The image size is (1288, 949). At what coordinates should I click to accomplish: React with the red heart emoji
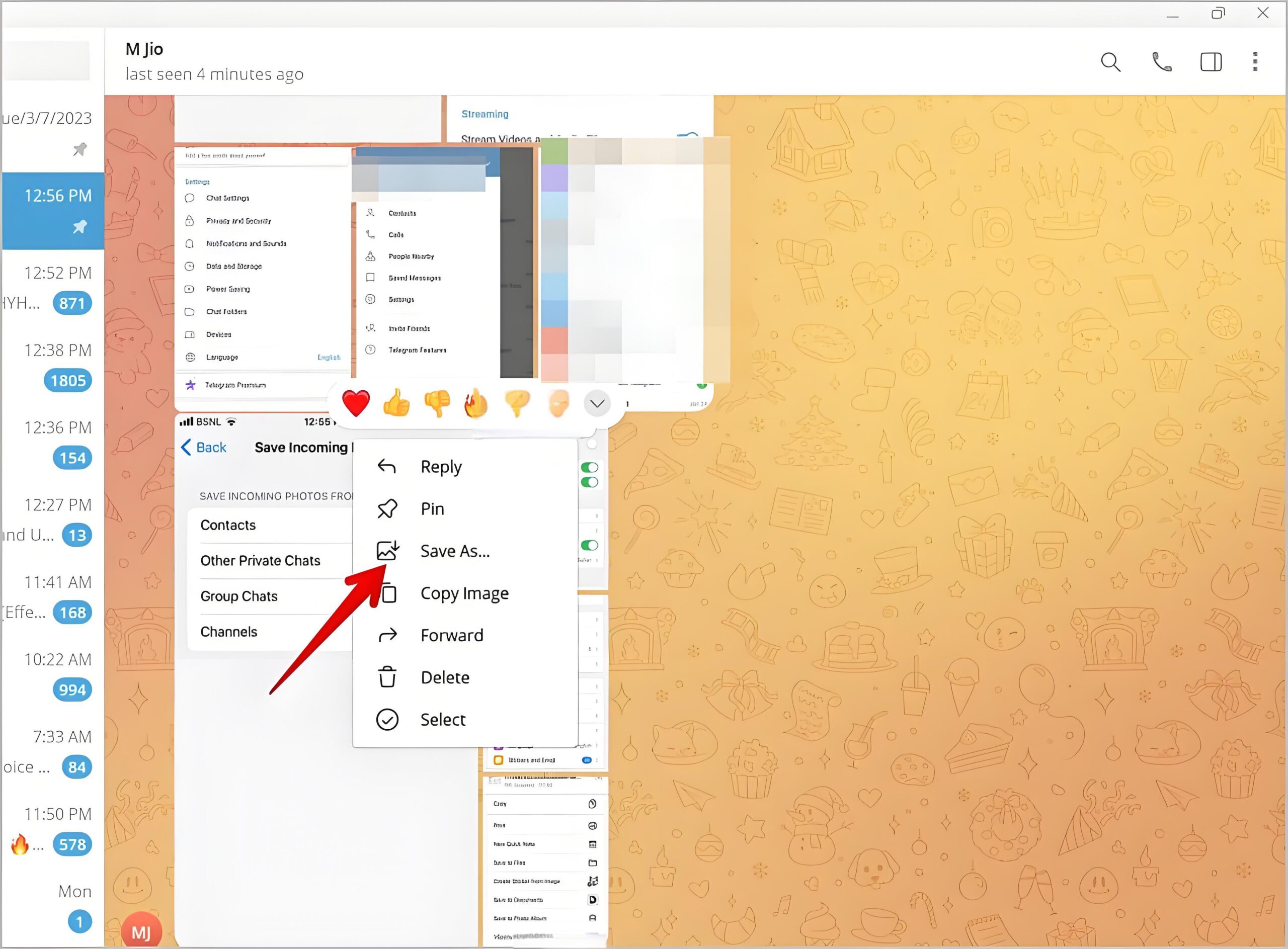pos(356,403)
